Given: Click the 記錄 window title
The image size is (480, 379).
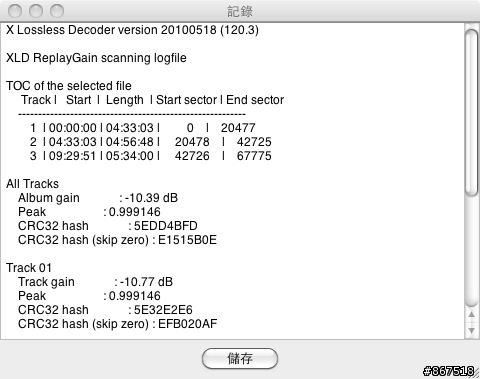Looking at the screenshot, I should click(x=240, y=11).
